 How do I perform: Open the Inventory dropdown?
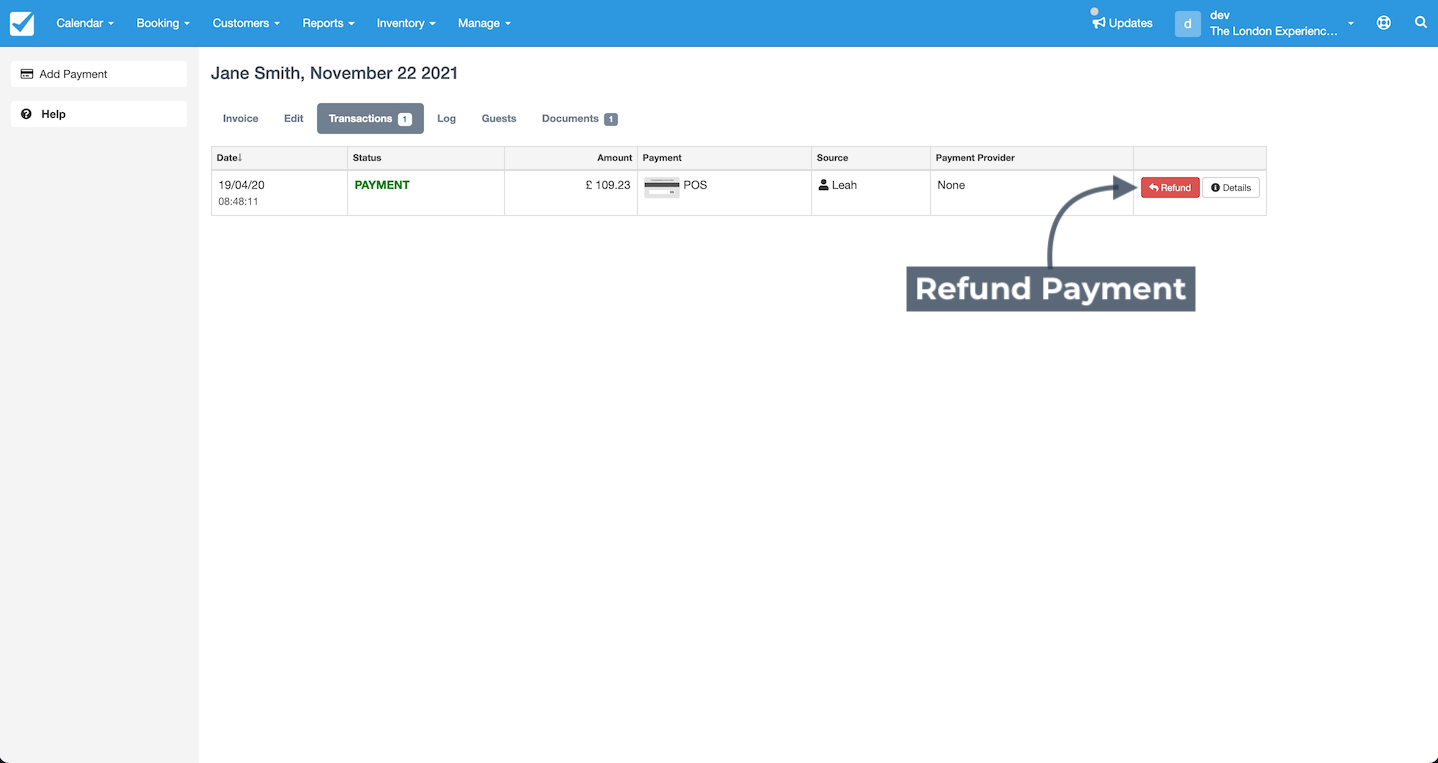pos(406,23)
